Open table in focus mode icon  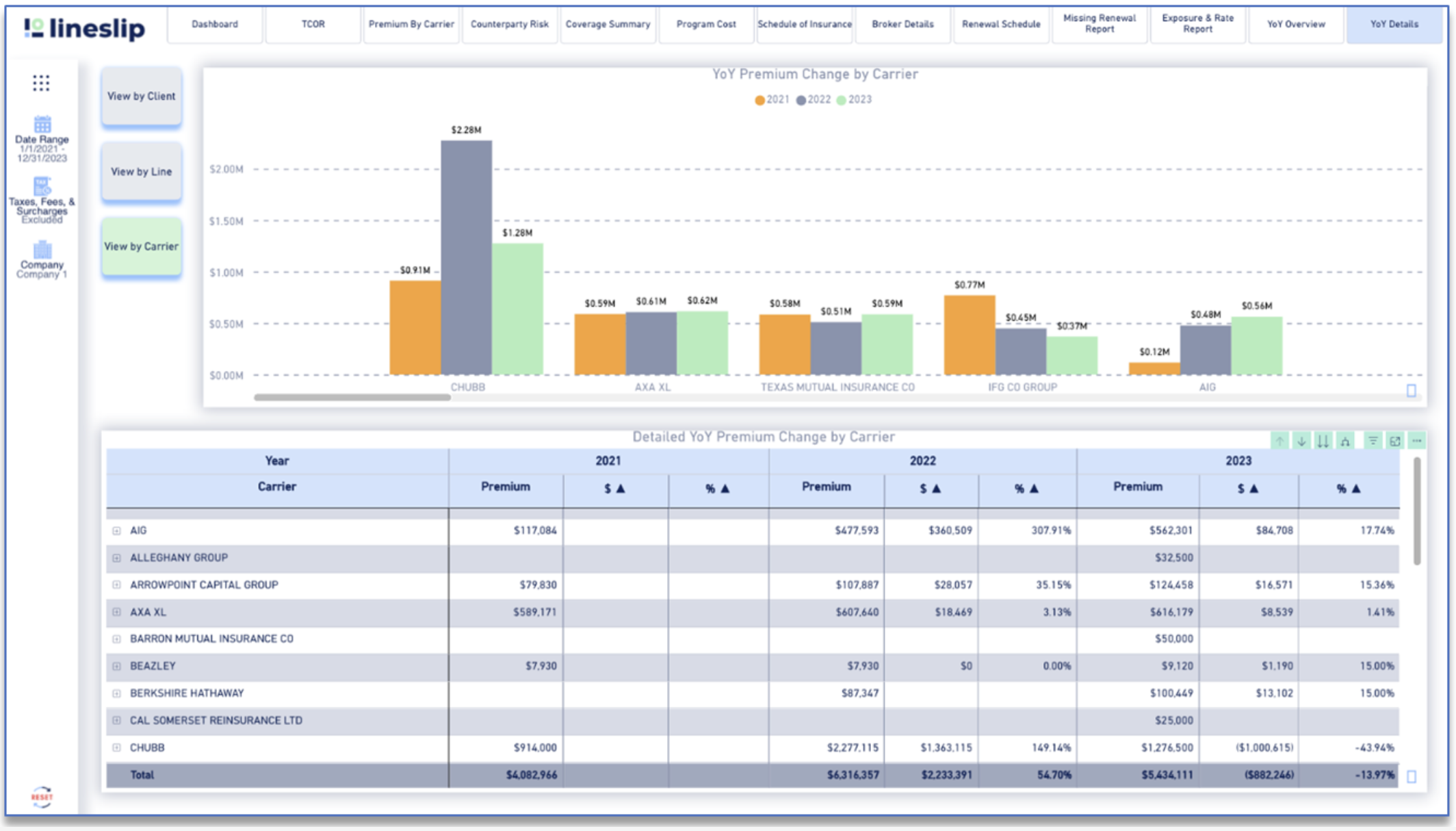coord(1394,441)
